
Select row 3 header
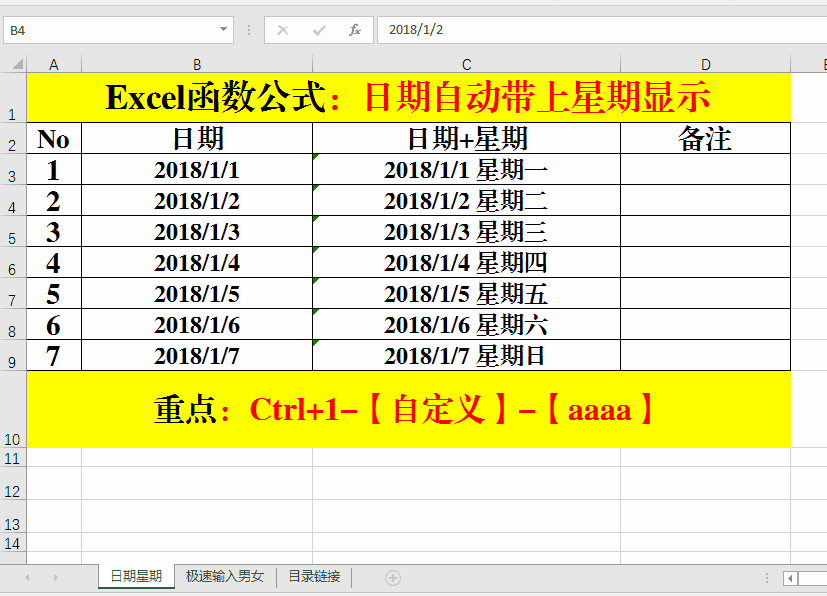[13, 169]
